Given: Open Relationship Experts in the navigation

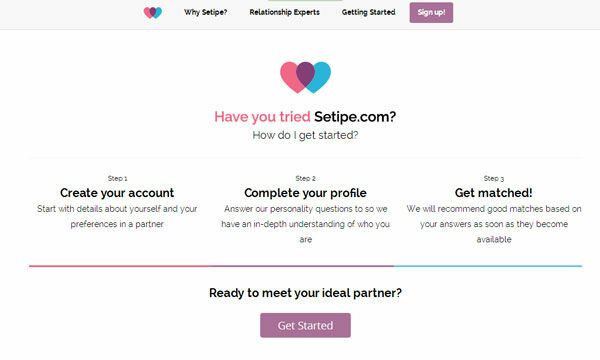Looking at the screenshot, I should 284,12.
